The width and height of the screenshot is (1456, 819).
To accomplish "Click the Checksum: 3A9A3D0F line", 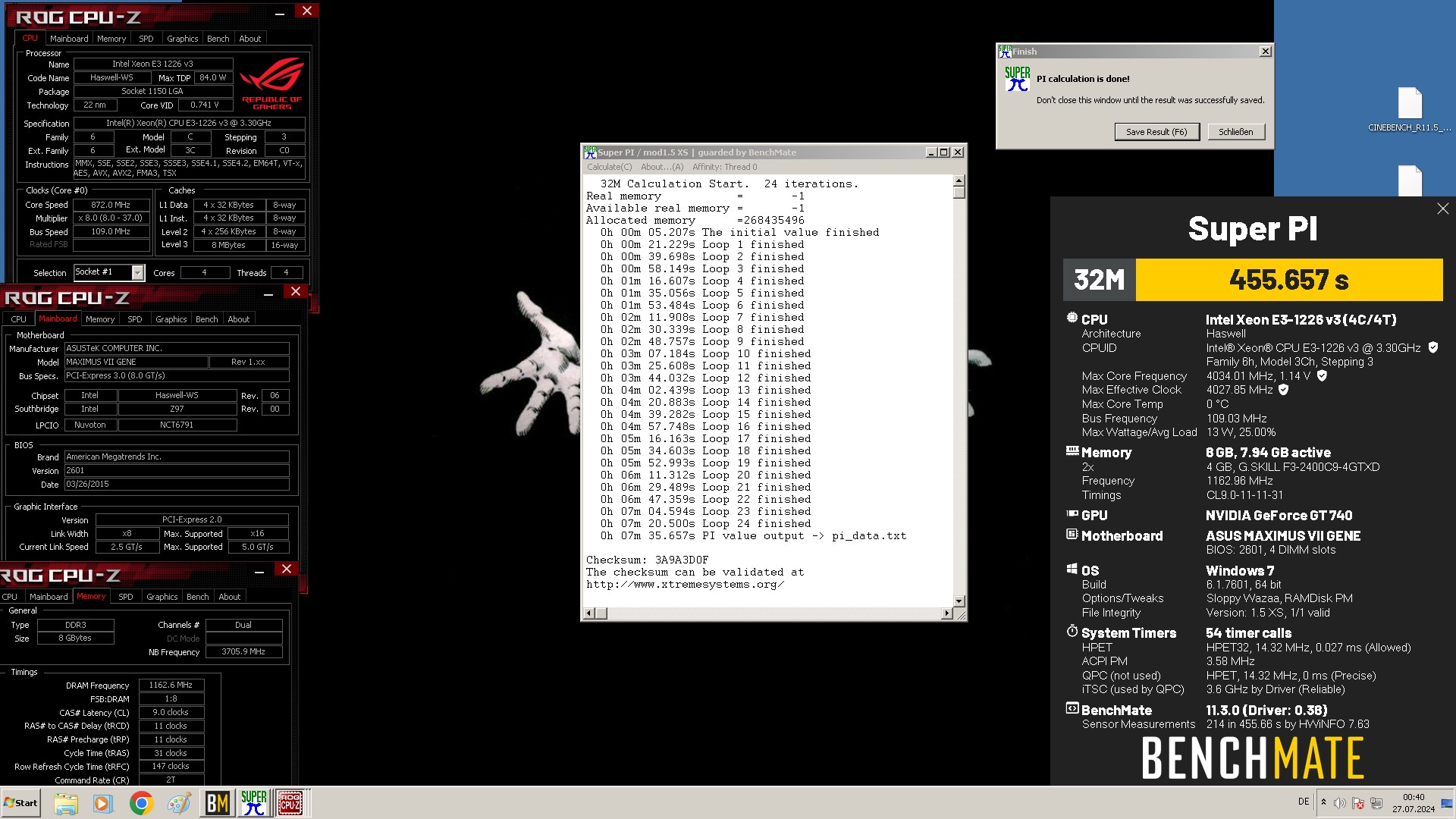I will [647, 560].
